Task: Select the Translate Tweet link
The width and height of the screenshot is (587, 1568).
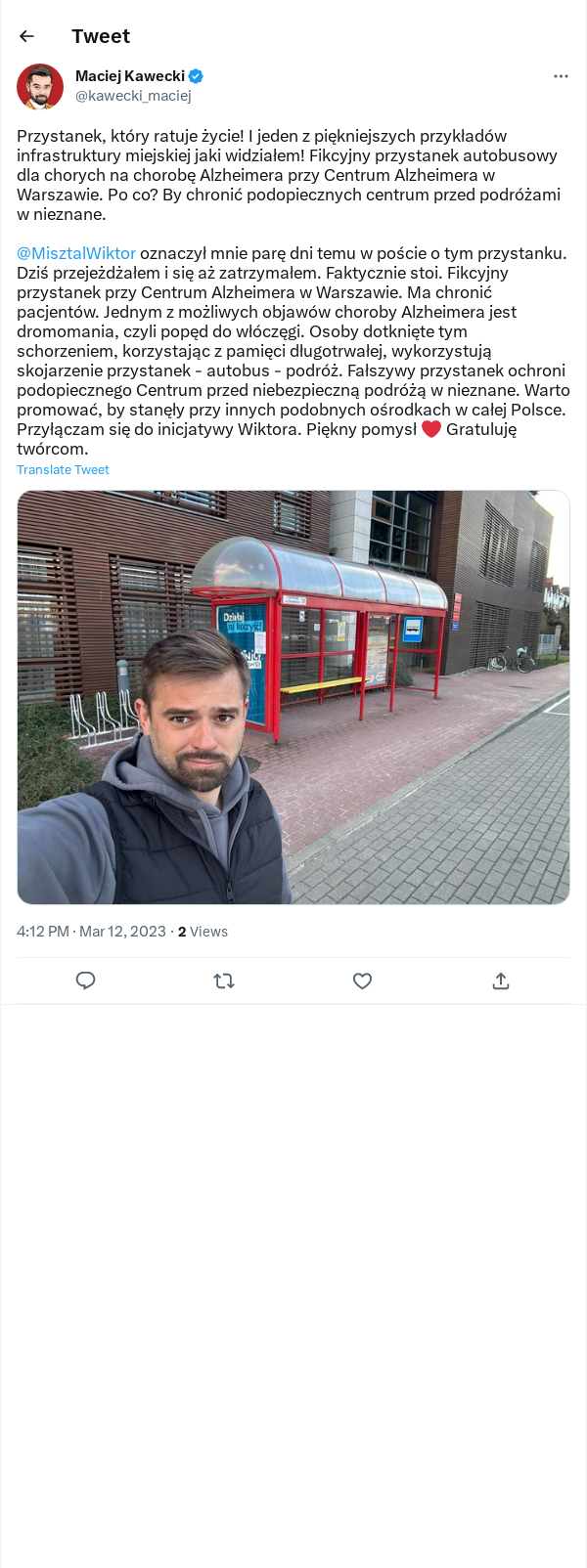Action: (x=63, y=470)
